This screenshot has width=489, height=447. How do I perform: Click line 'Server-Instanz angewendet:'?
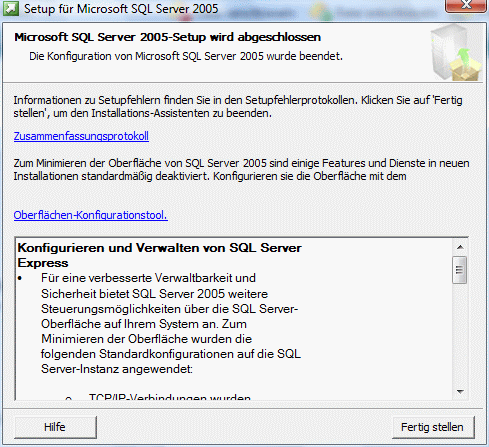[117, 369]
